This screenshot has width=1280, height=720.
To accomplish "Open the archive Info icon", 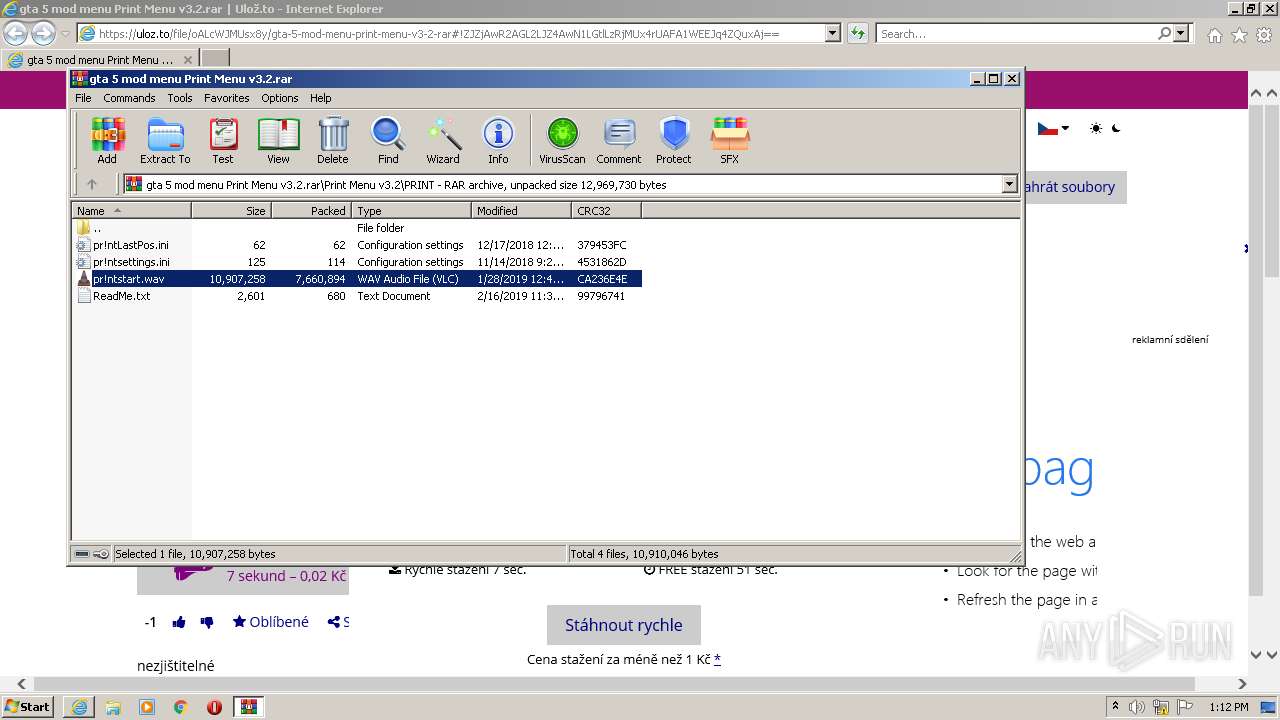I will tap(498, 141).
